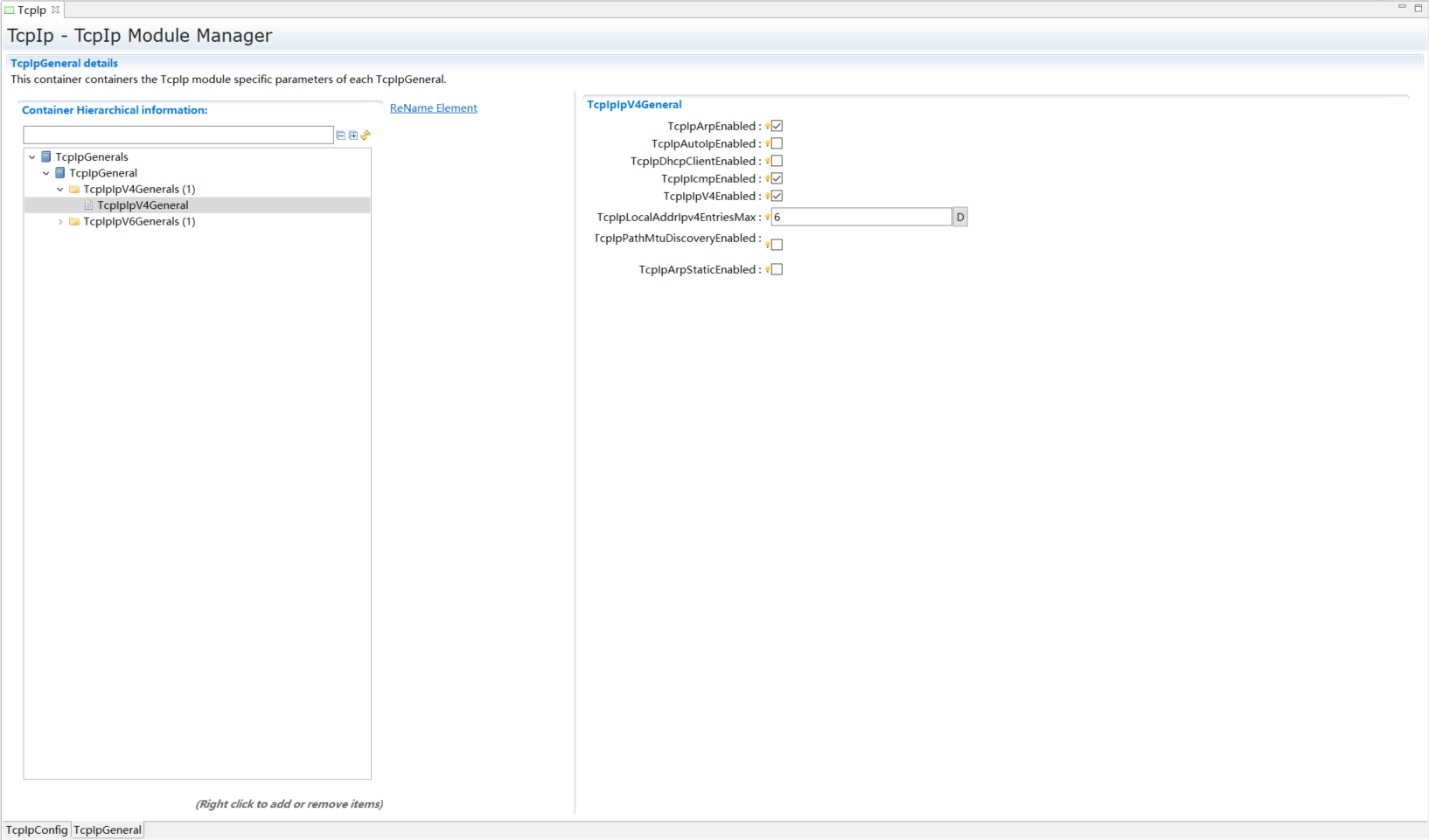
Task: Click the ReName Element link
Action: pyautogui.click(x=433, y=108)
